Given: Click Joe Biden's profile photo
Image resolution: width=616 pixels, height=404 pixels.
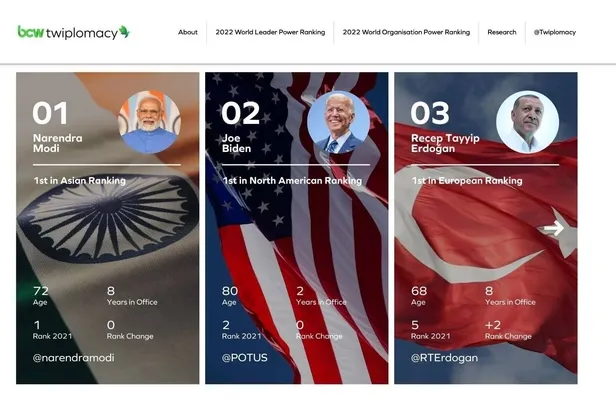Looking at the screenshot, I should pos(338,122).
